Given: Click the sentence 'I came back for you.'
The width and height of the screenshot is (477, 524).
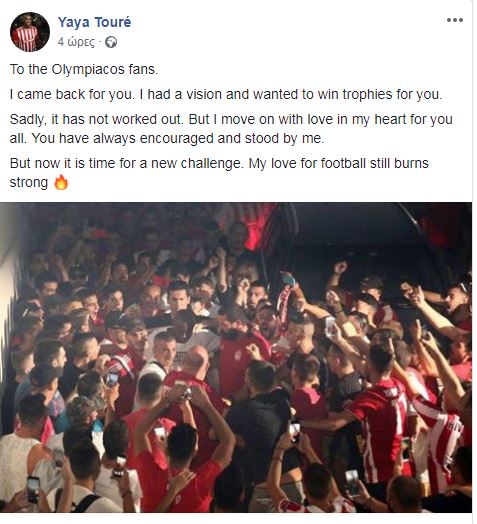Looking at the screenshot, I should point(72,94).
